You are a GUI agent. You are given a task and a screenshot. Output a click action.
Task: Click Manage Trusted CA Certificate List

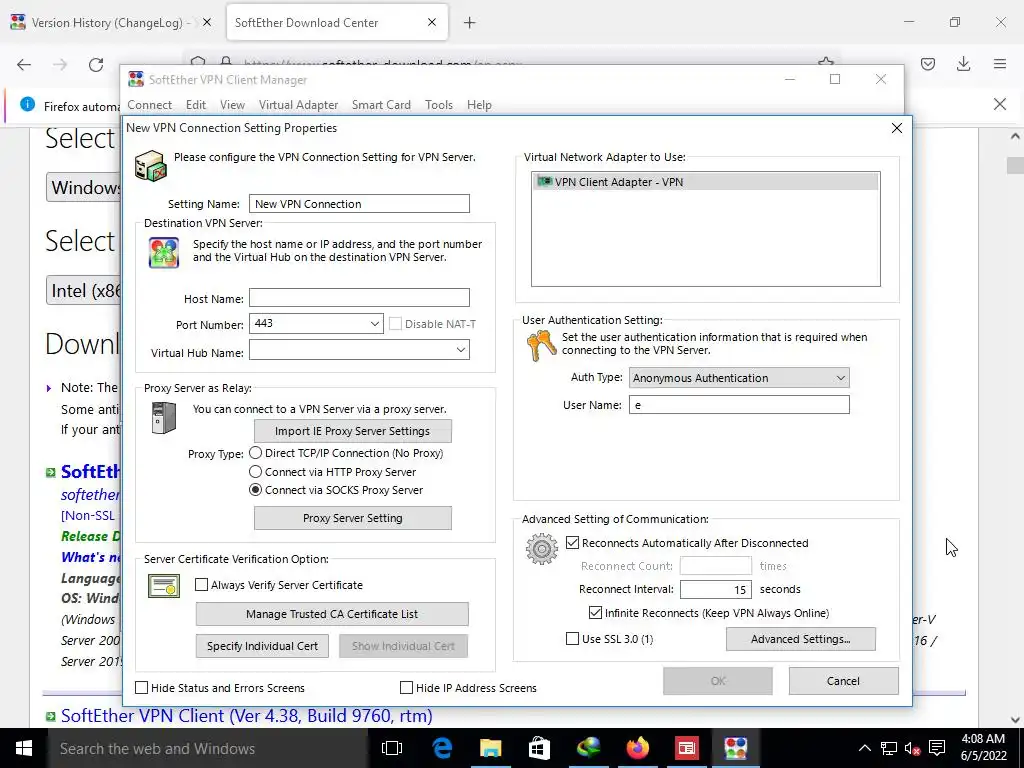pyautogui.click(x=332, y=614)
